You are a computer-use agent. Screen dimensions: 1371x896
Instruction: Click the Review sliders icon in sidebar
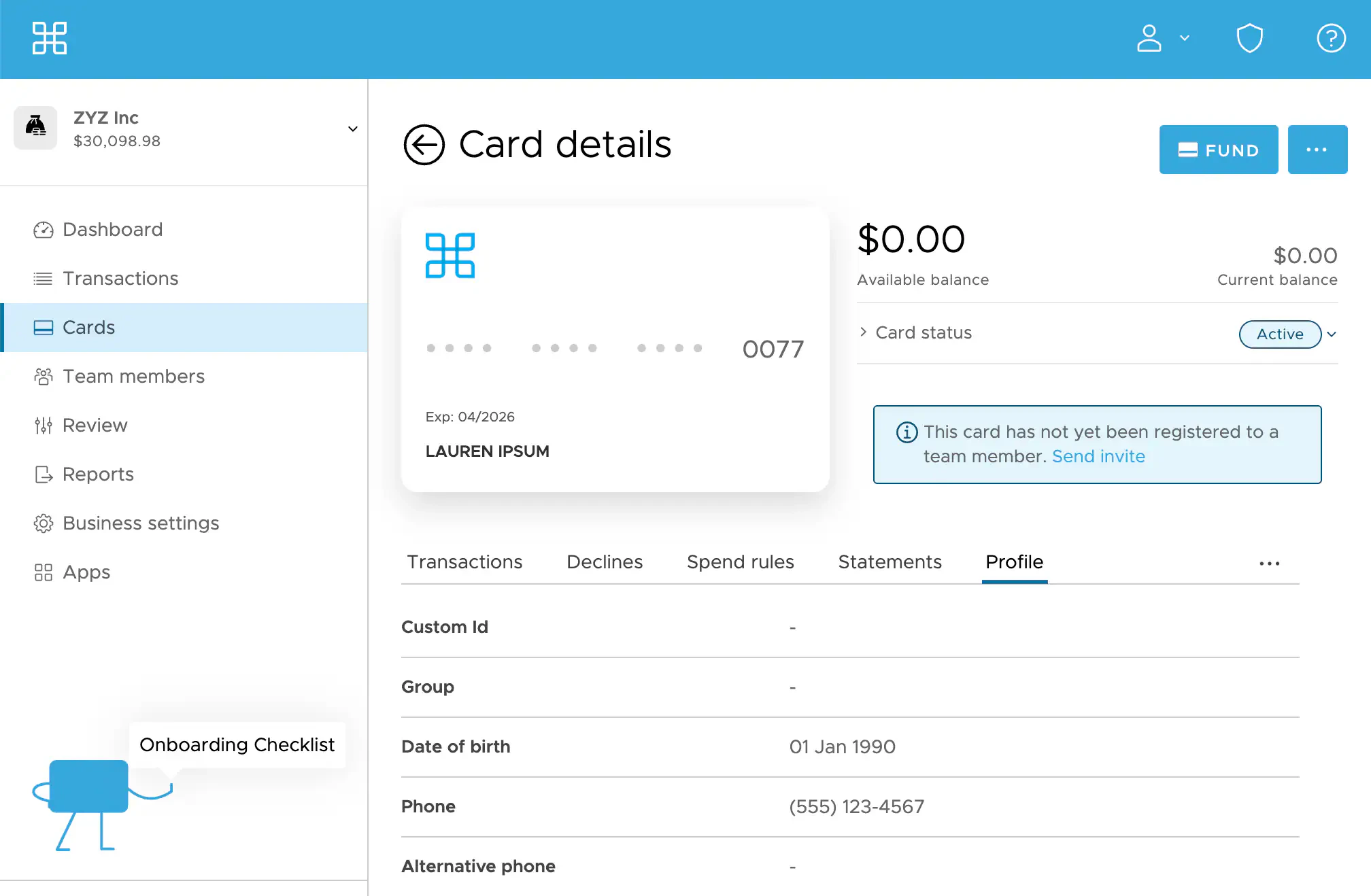click(x=43, y=426)
